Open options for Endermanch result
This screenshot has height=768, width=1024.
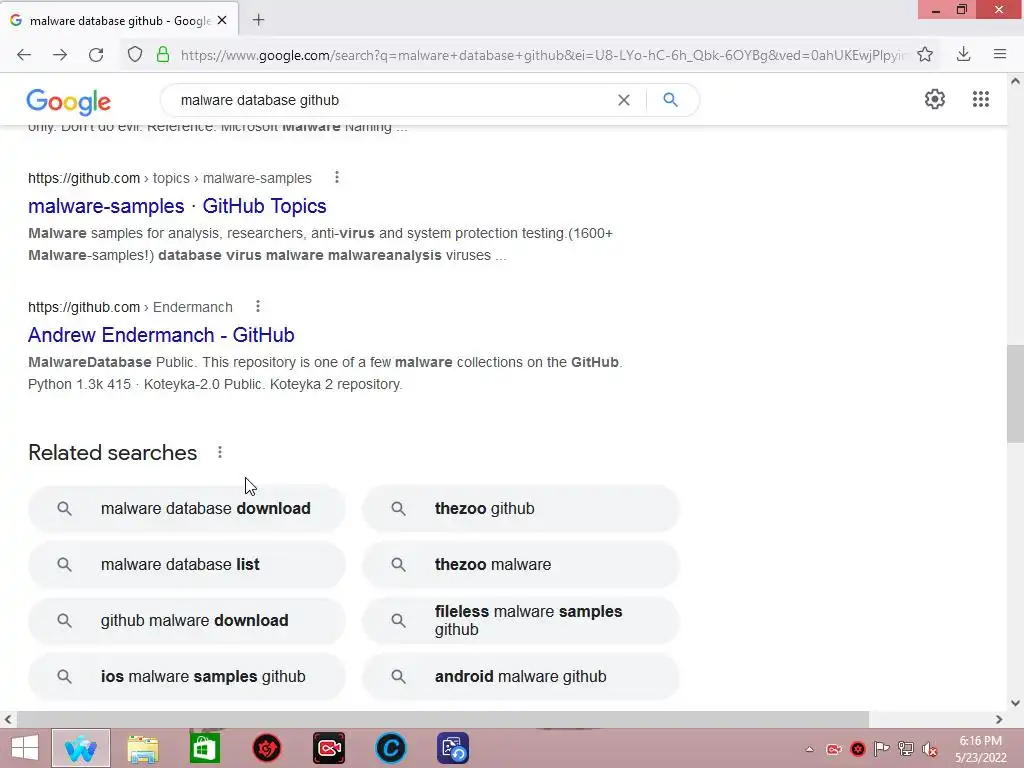pyautogui.click(x=258, y=306)
